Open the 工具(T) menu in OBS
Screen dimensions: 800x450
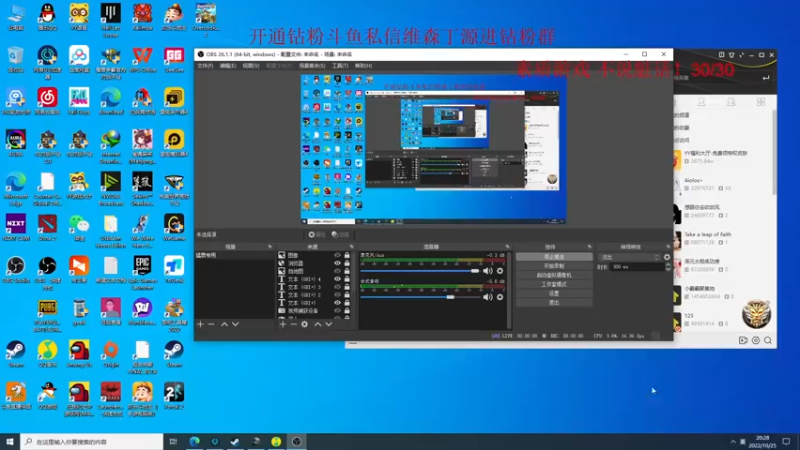[x=340, y=66]
